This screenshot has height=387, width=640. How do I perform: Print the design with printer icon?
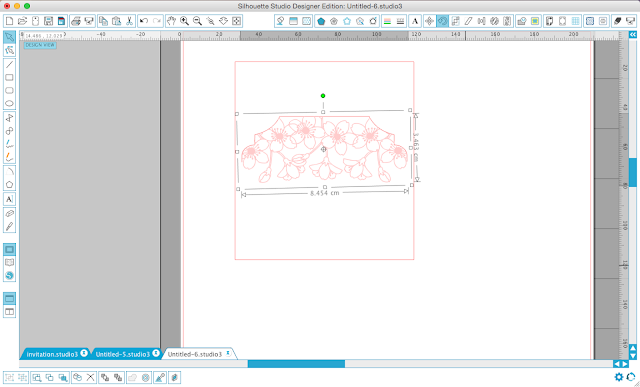coord(76,21)
